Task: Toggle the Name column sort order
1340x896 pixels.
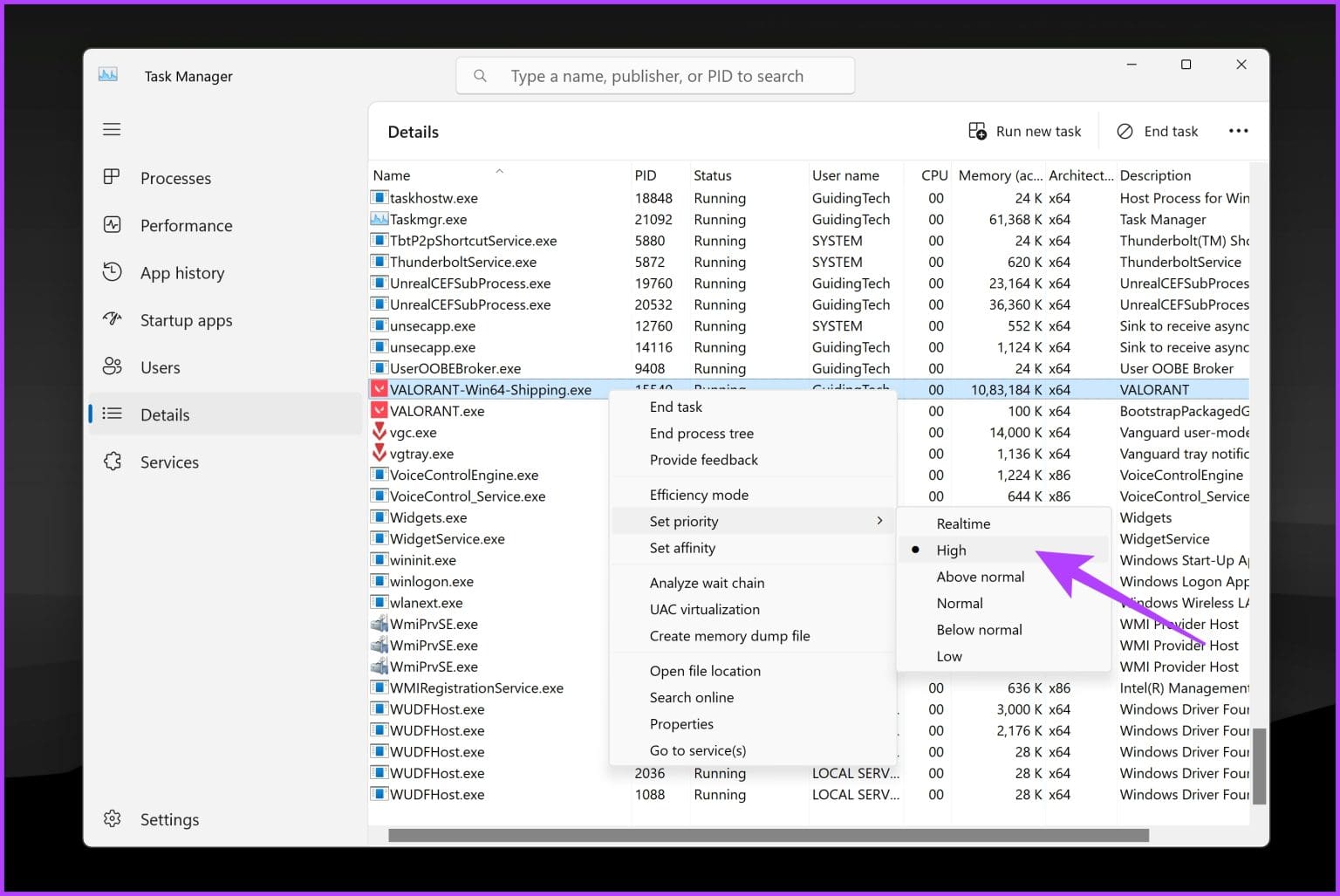Action: point(391,174)
